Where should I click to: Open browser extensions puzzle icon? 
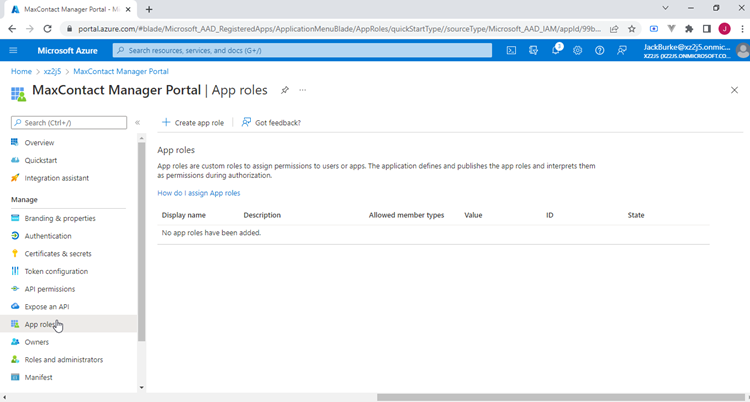(689, 29)
